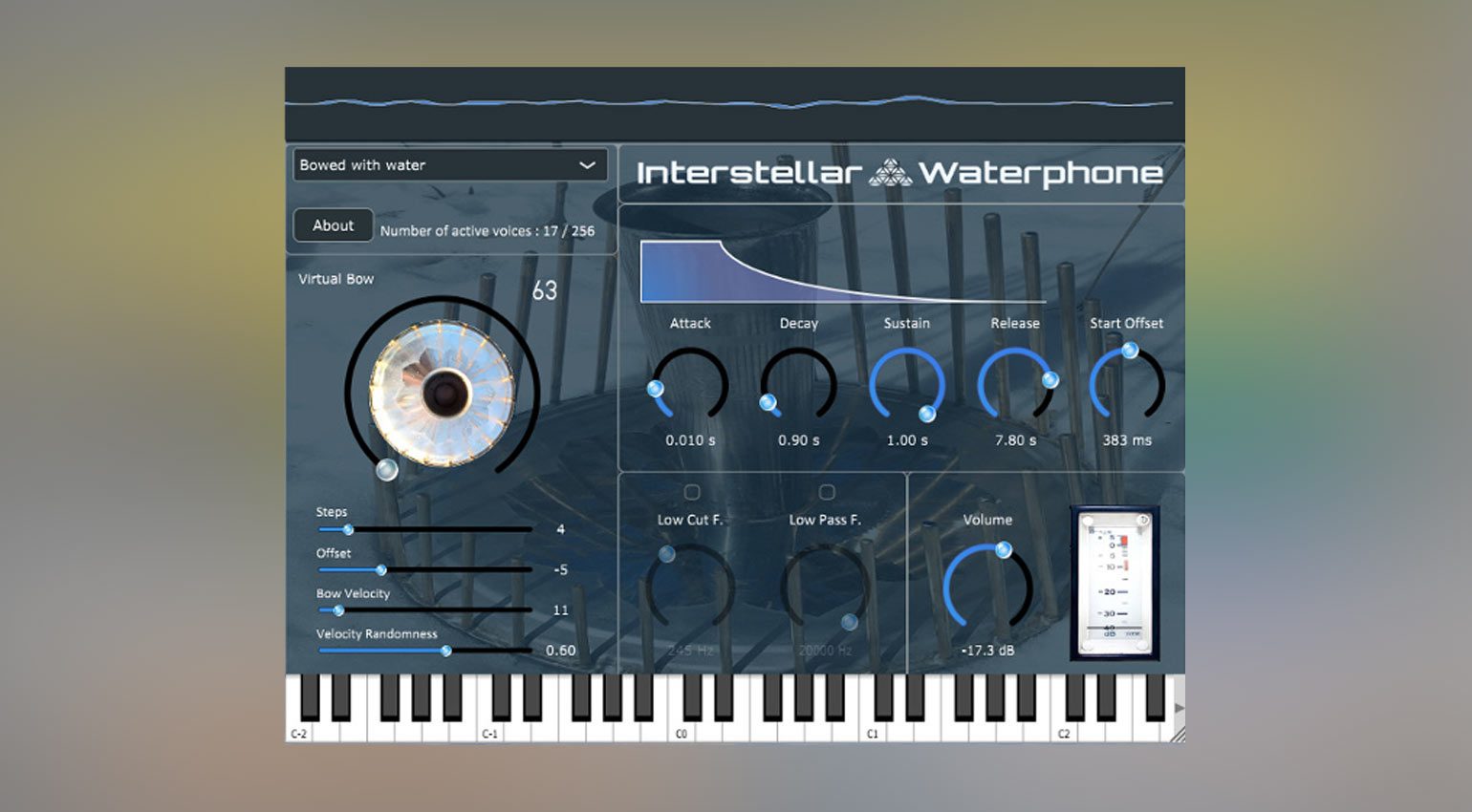Click the Decay value '0.90 s'
The height and width of the screenshot is (812, 1472).
(798, 440)
